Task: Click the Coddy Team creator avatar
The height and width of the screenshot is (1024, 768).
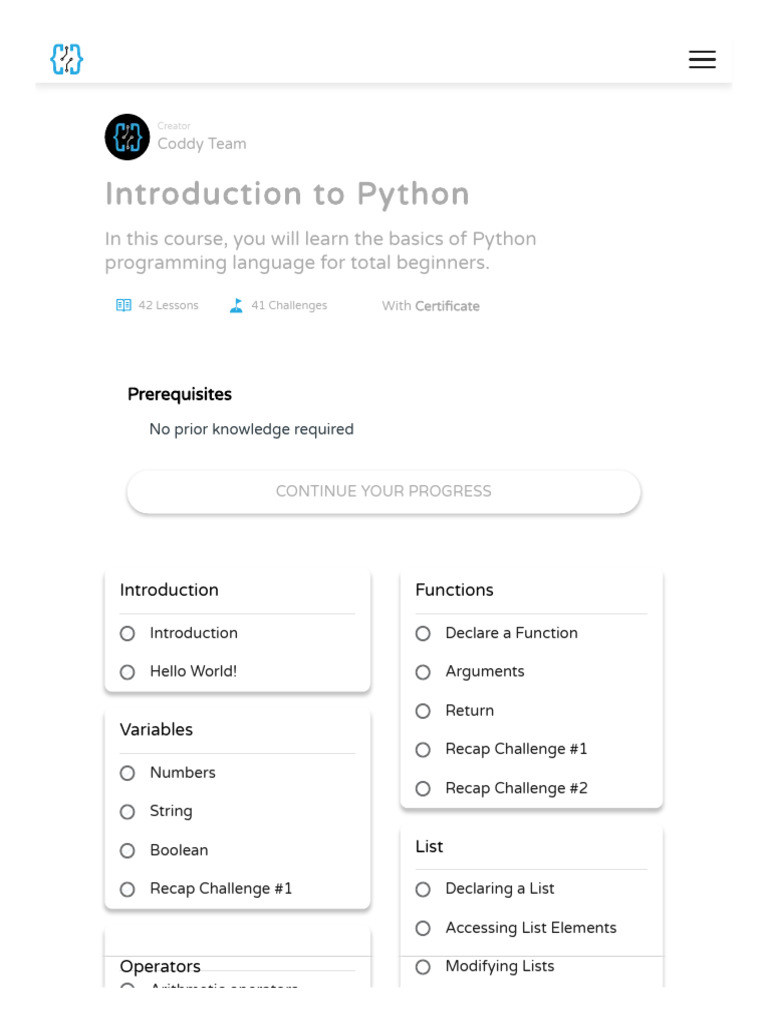Action: coord(127,137)
